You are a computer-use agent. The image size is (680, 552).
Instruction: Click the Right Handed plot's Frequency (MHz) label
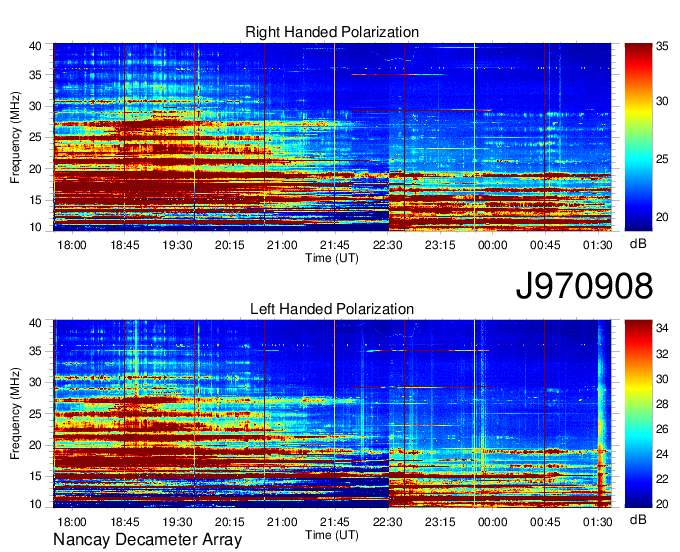tap(15, 137)
